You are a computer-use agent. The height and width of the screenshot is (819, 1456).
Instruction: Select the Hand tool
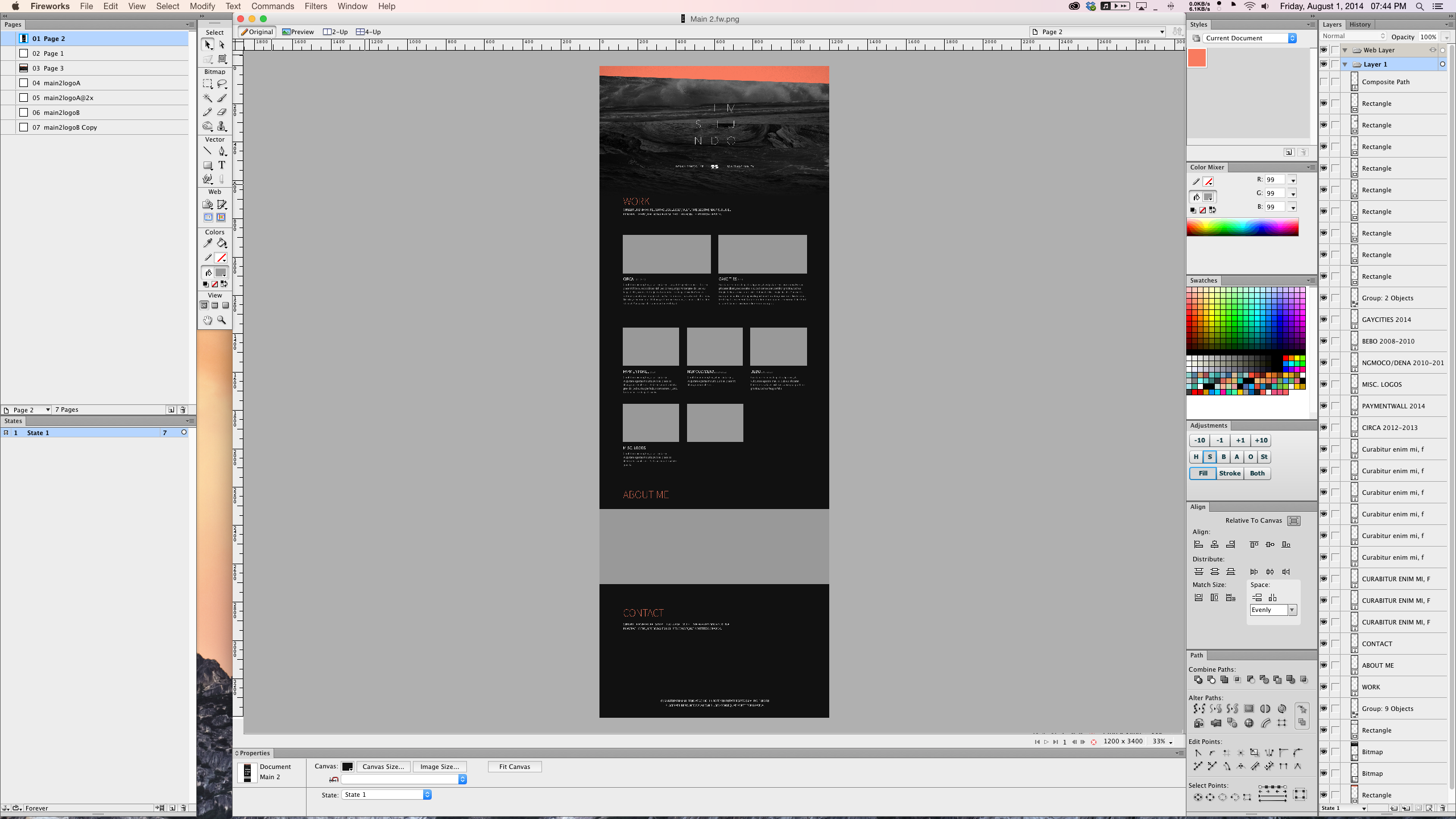point(208,320)
